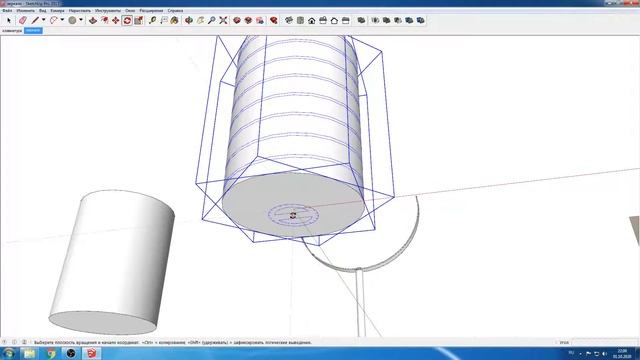Click the Trim solid tool
640x360 pixels.
pos(409,20)
